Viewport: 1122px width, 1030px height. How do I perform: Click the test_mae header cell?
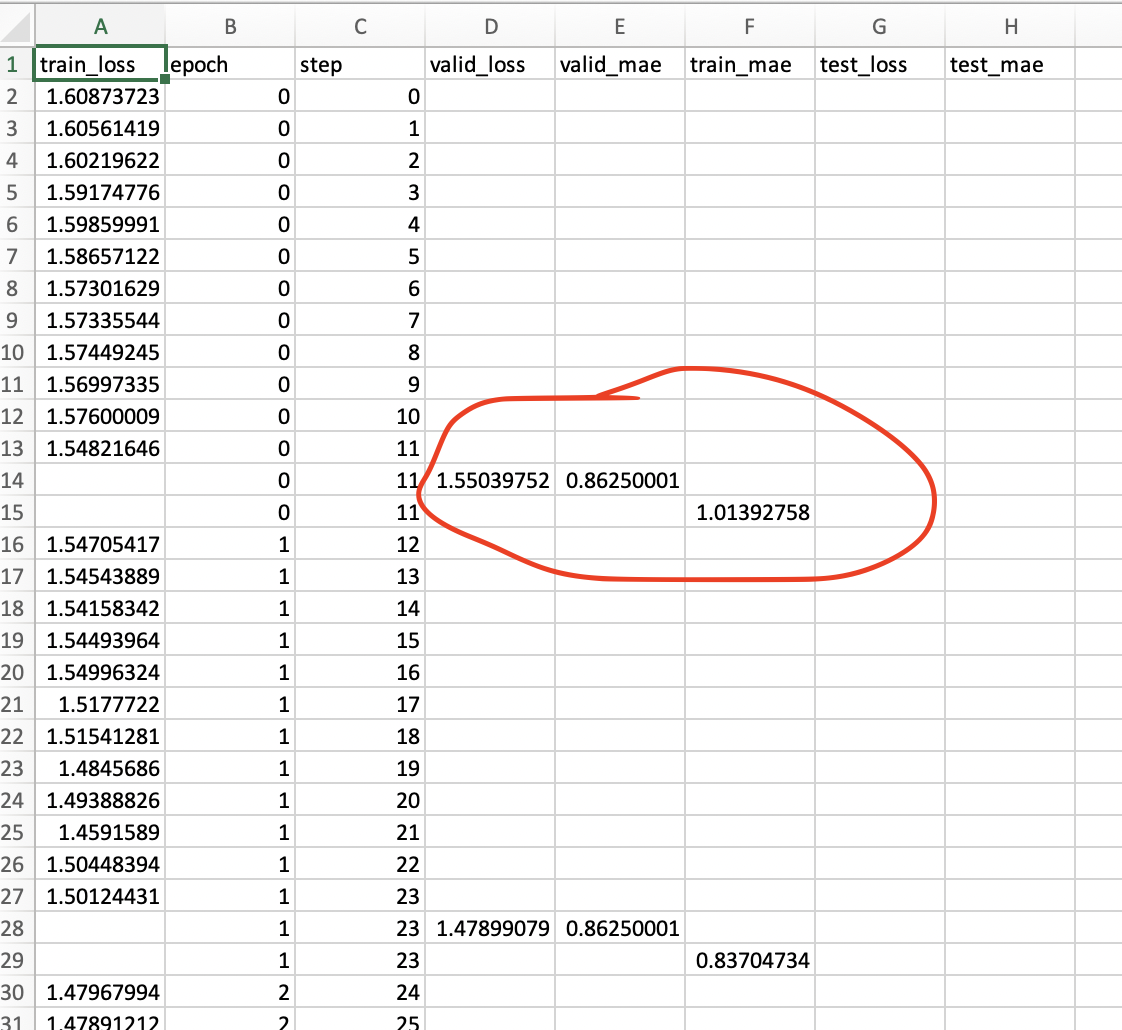pos(1010,64)
